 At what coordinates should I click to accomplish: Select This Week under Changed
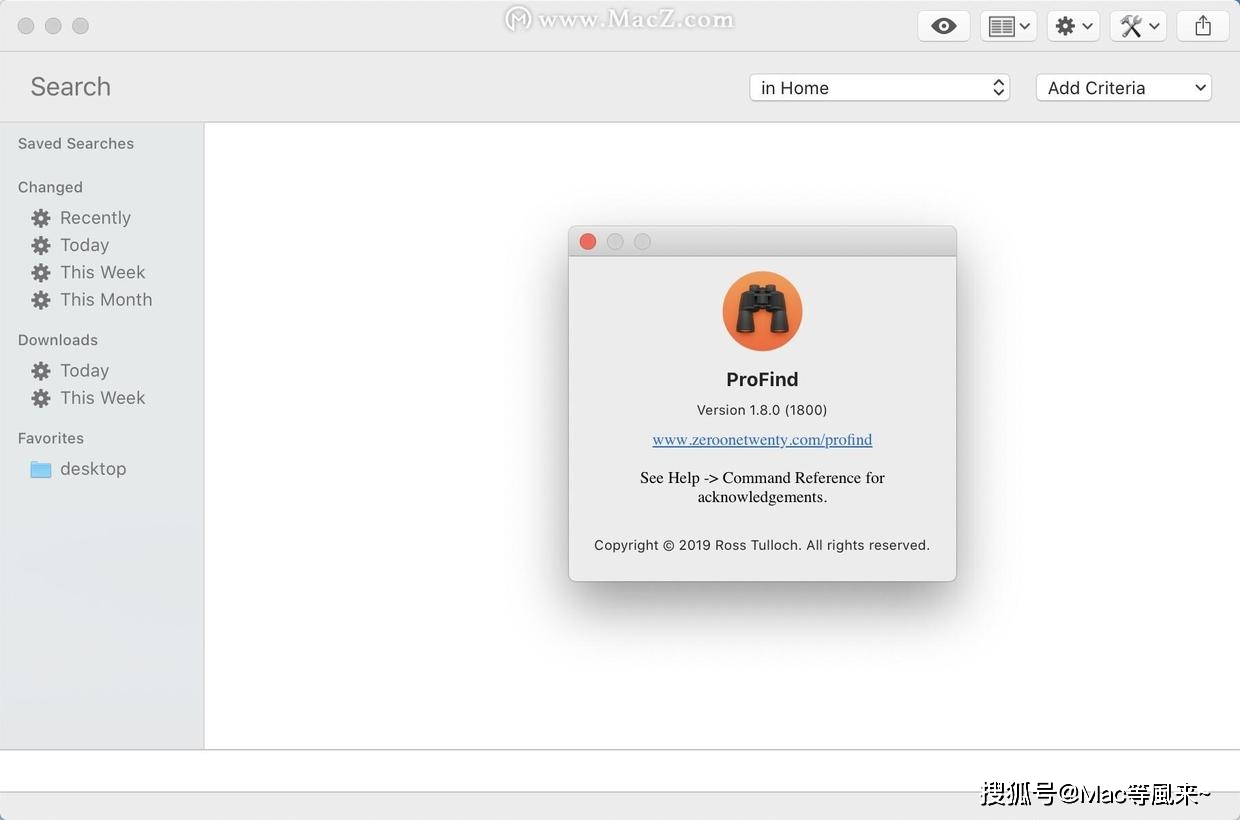pos(102,272)
